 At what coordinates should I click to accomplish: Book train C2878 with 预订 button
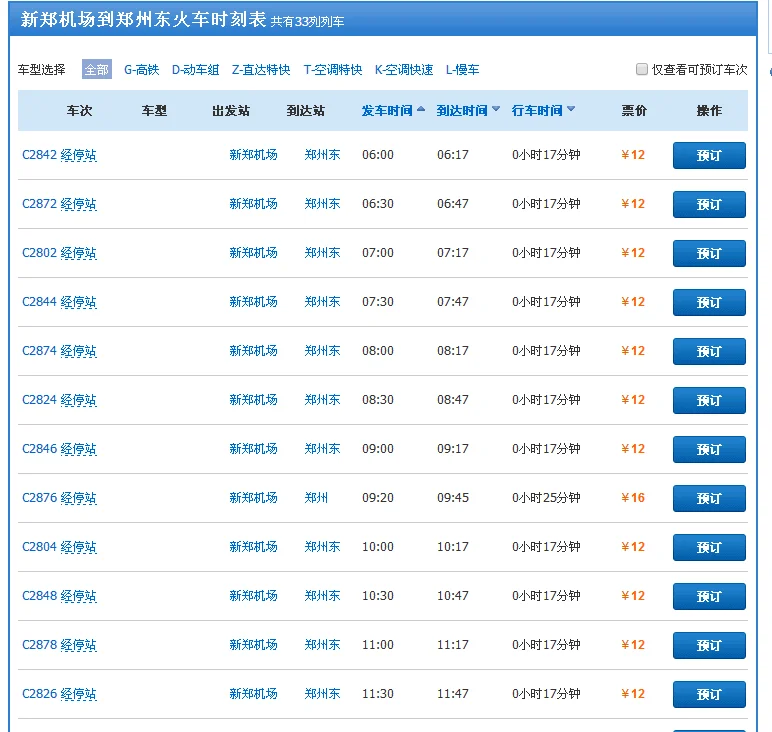[709, 645]
